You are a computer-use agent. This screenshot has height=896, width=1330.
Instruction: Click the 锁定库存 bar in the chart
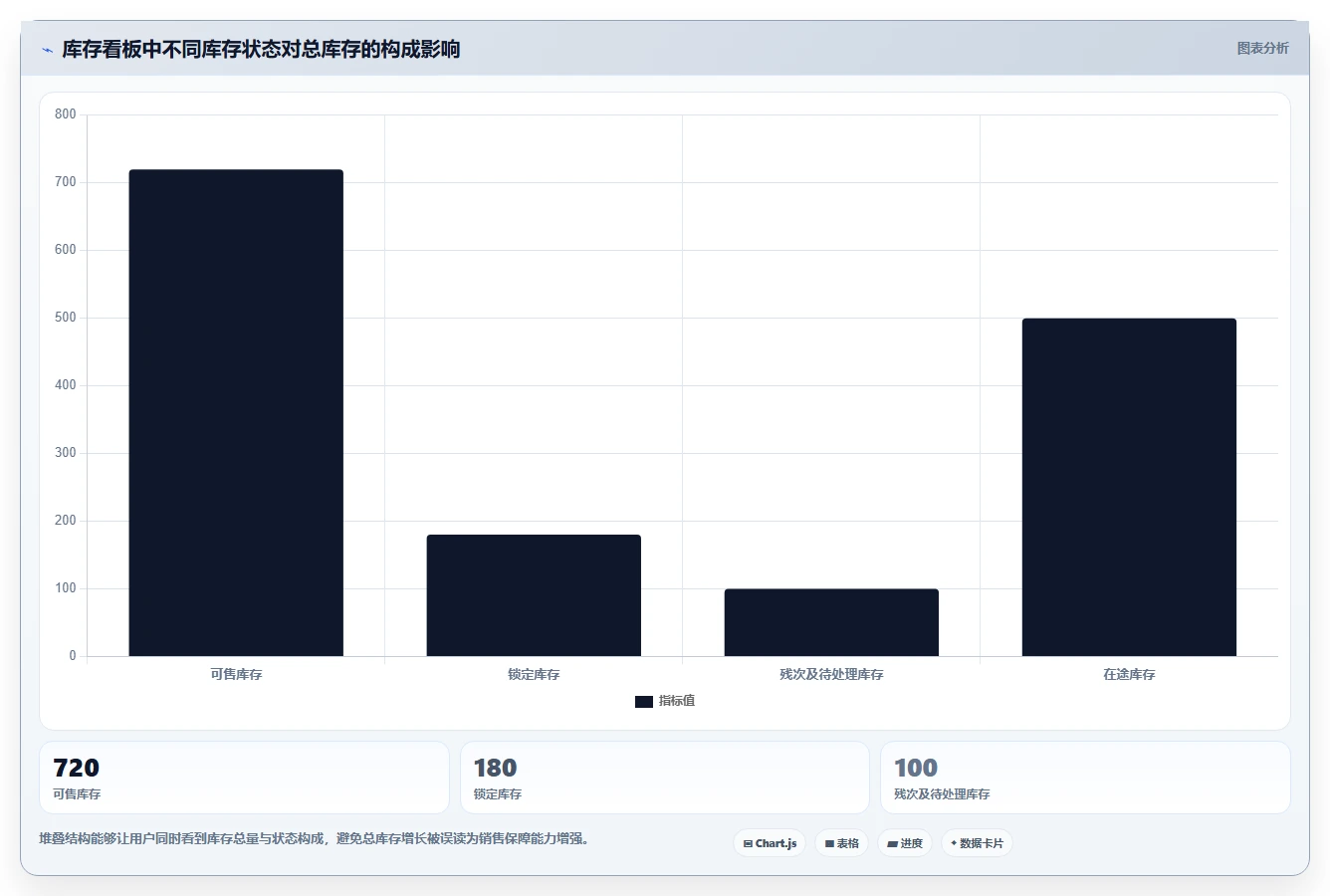pos(534,595)
